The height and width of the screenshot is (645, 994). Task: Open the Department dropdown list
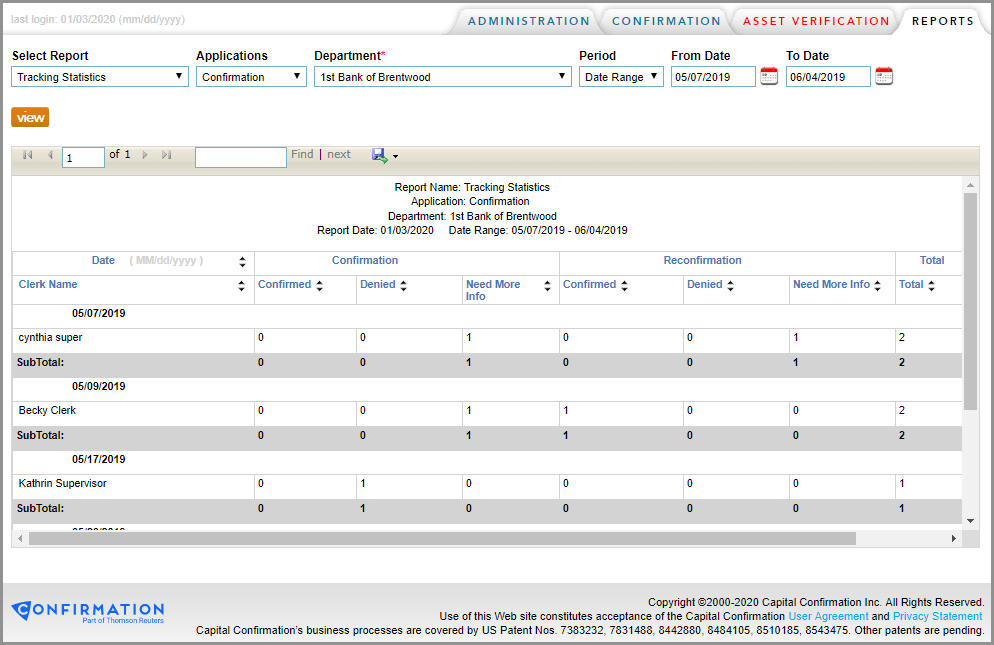tap(442, 77)
